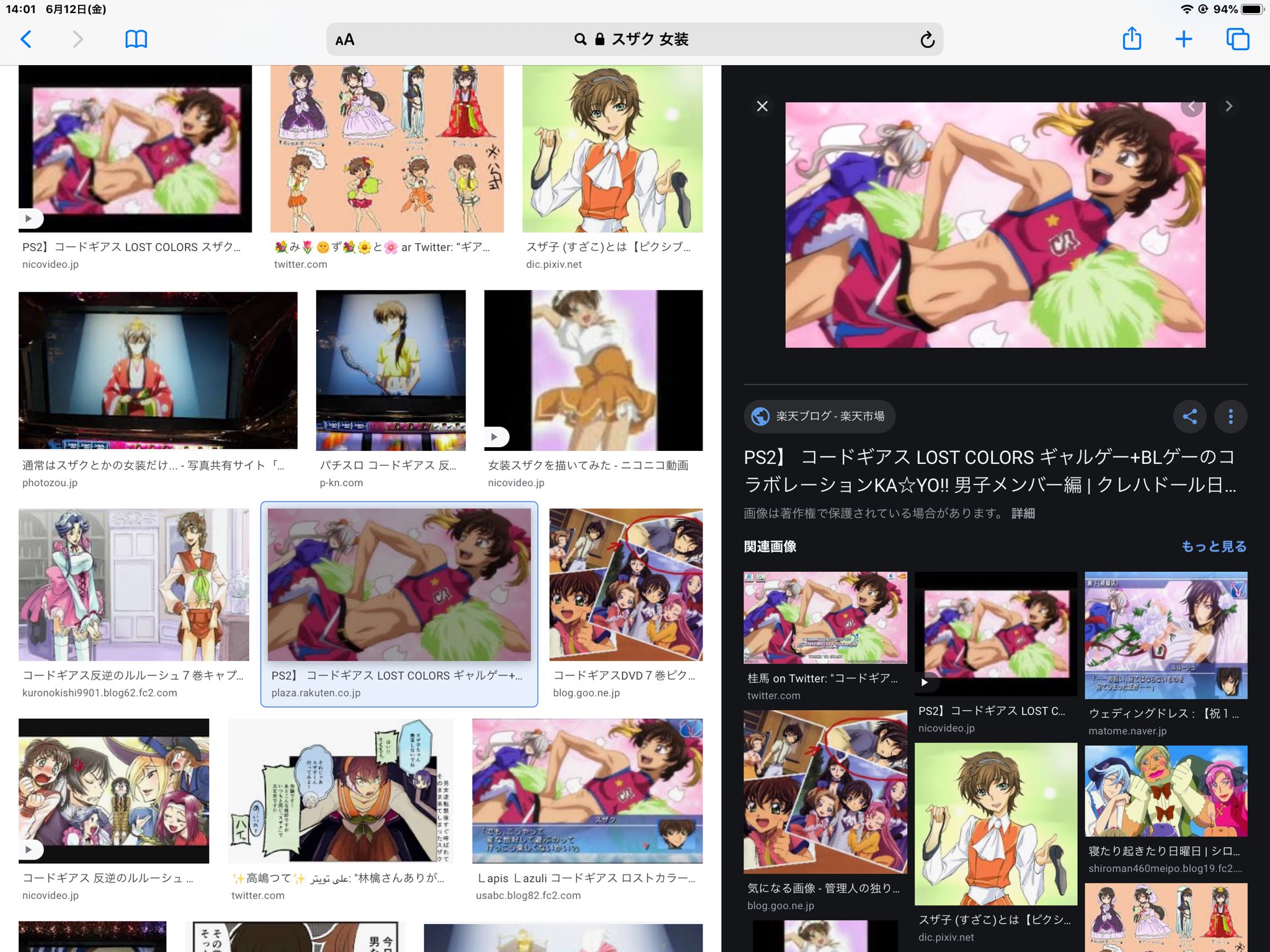Screen dimensions: 1270x952
Task: Open the スザ子 dic.pixiv.net result image
Action: [x=612, y=149]
